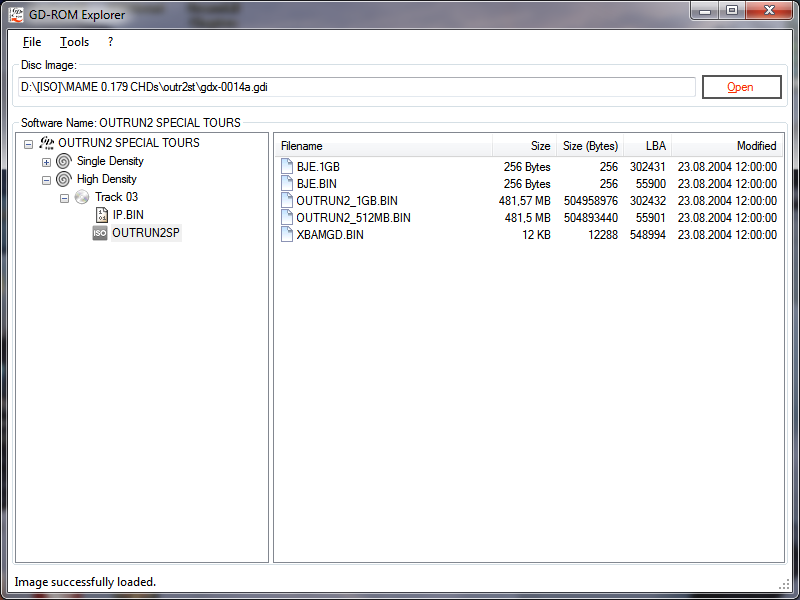Select the BJE.BIN filename
Screen dimensions: 800x600
316,184
